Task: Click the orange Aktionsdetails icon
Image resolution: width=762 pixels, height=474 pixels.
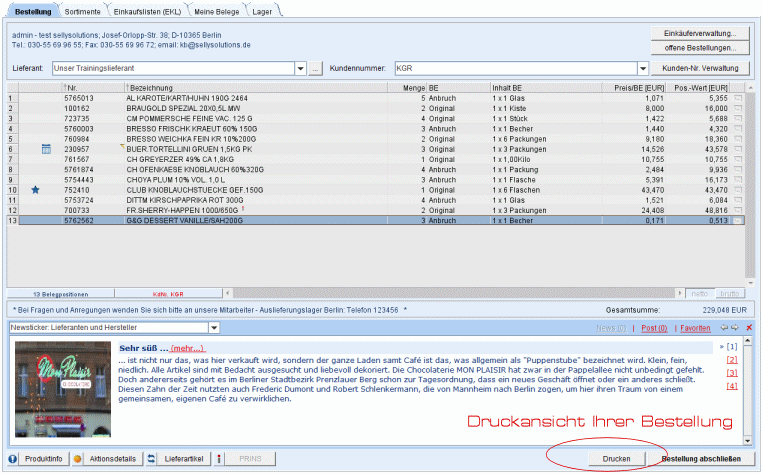Action: (x=77, y=458)
